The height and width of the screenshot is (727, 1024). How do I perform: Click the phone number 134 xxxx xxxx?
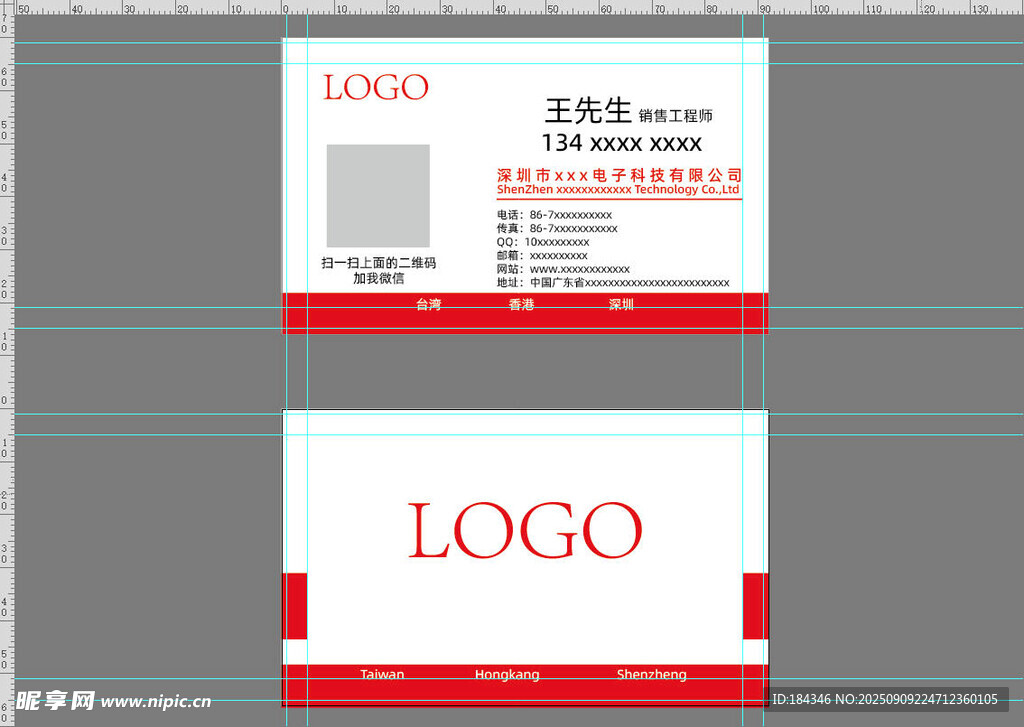pos(621,143)
